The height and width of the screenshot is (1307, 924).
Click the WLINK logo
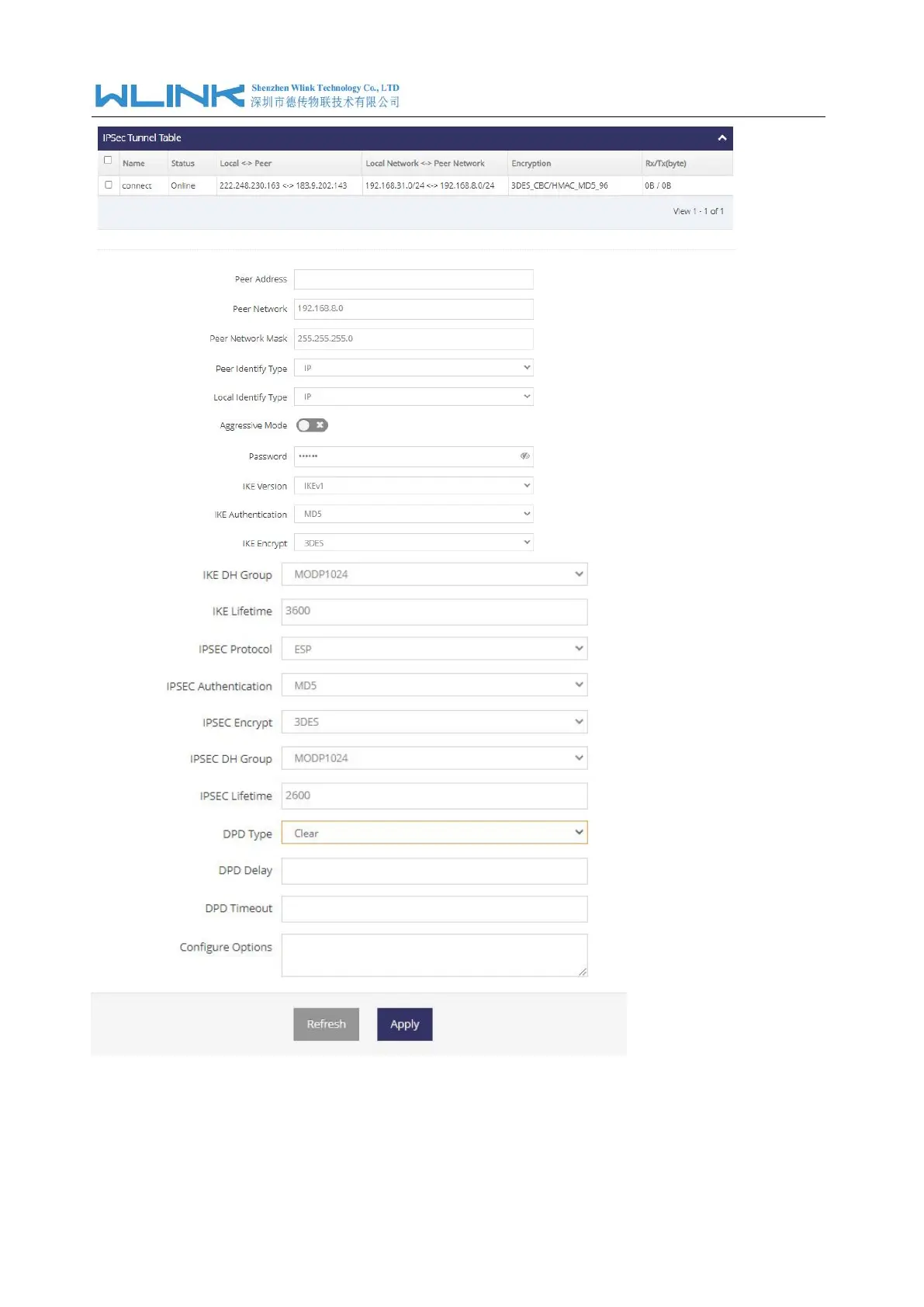coord(170,95)
